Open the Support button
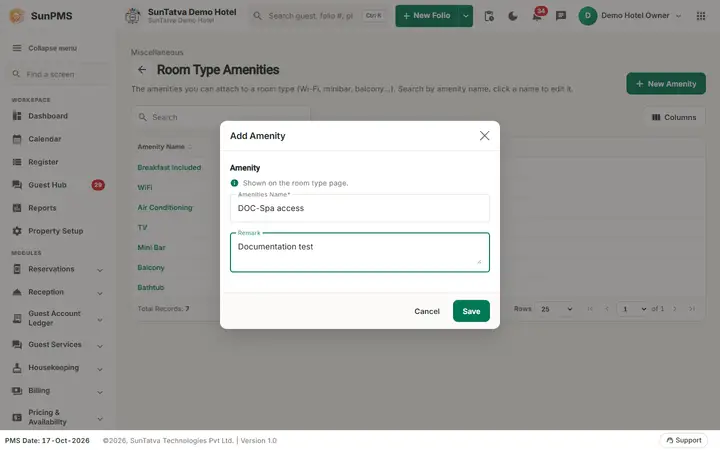The height and width of the screenshot is (450, 720). tap(684, 440)
